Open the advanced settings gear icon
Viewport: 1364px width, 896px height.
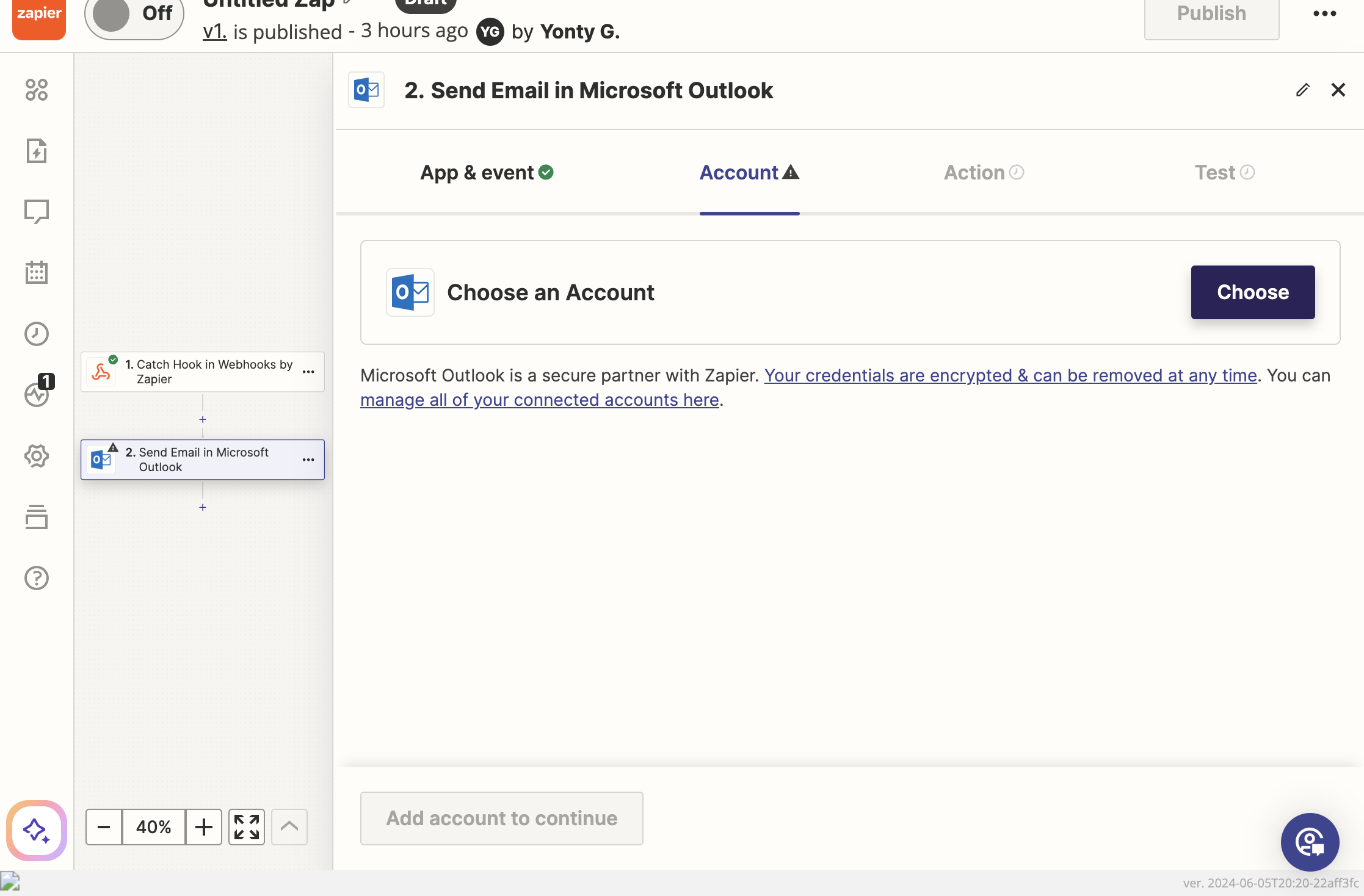point(37,456)
